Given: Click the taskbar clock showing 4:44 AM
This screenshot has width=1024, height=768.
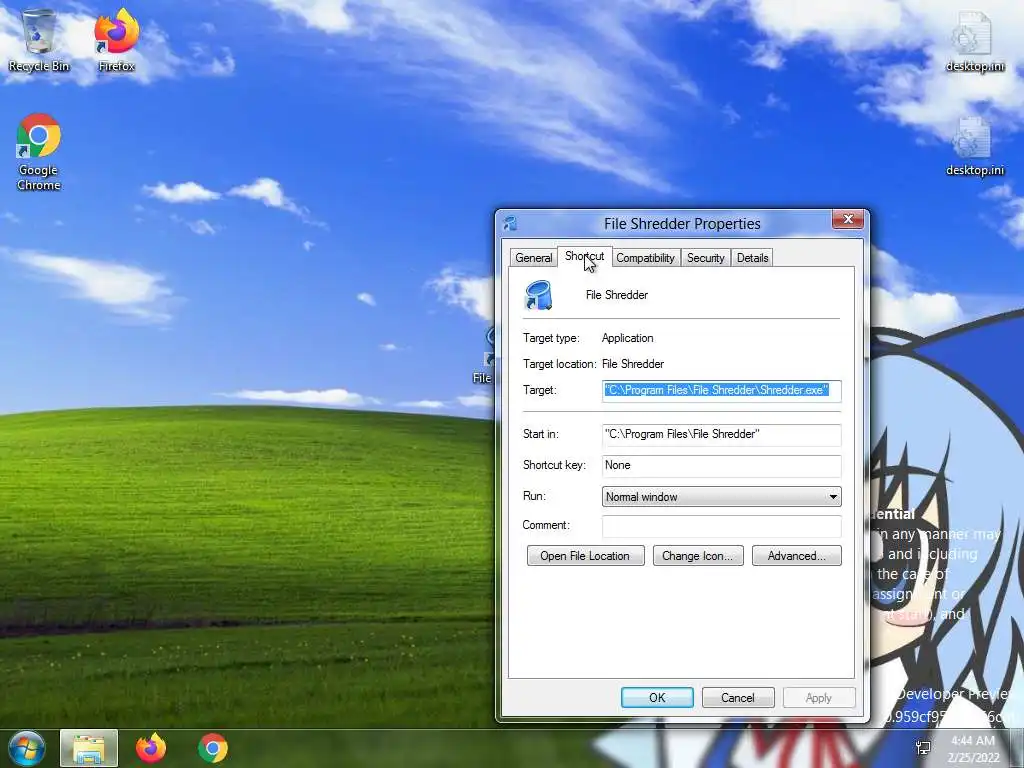Looking at the screenshot, I should point(973,748).
